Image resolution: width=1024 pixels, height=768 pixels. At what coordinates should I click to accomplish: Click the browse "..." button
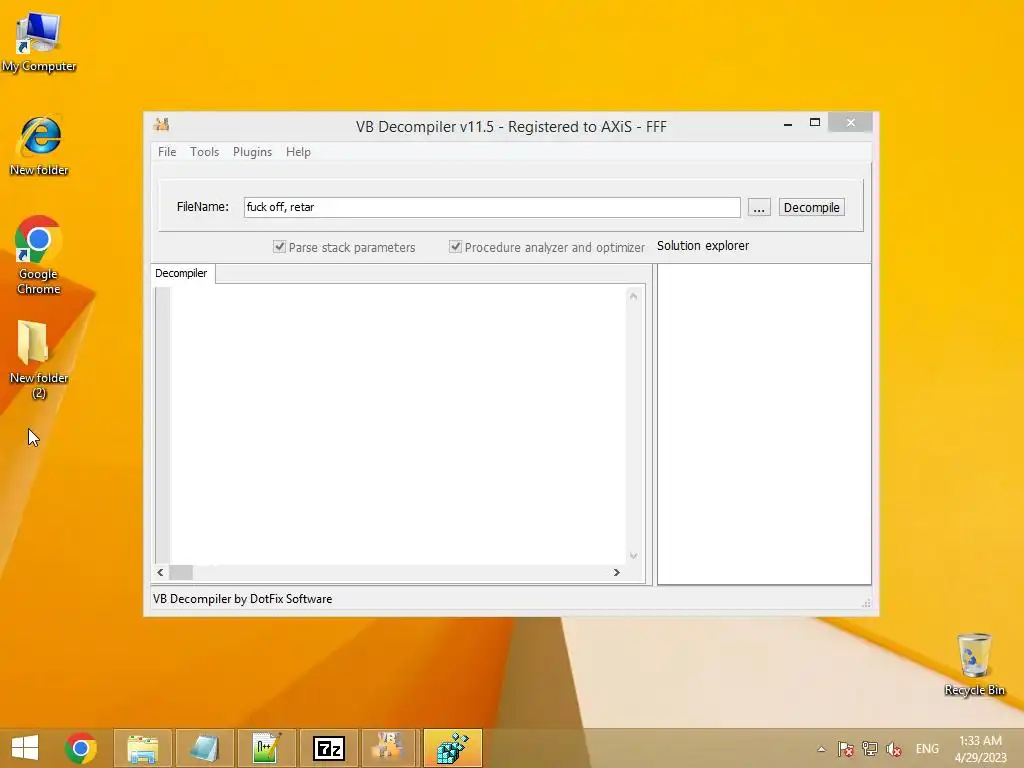pos(759,208)
